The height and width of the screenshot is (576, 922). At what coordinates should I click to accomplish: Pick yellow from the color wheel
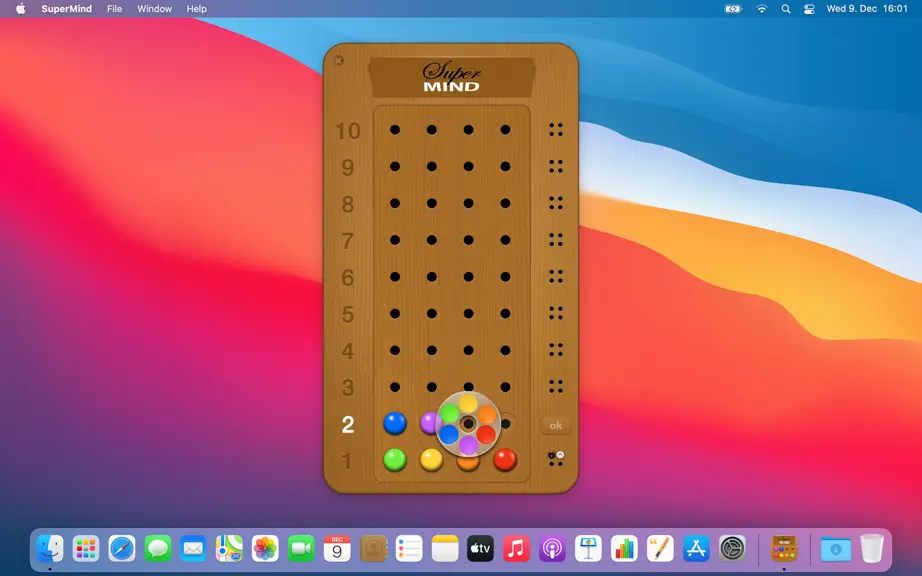468,404
